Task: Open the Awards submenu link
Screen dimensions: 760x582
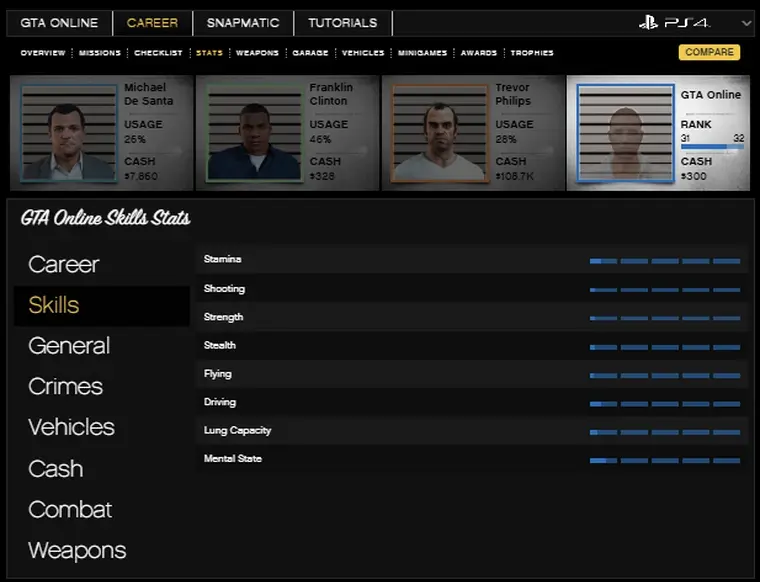Action: click(478, 53)
